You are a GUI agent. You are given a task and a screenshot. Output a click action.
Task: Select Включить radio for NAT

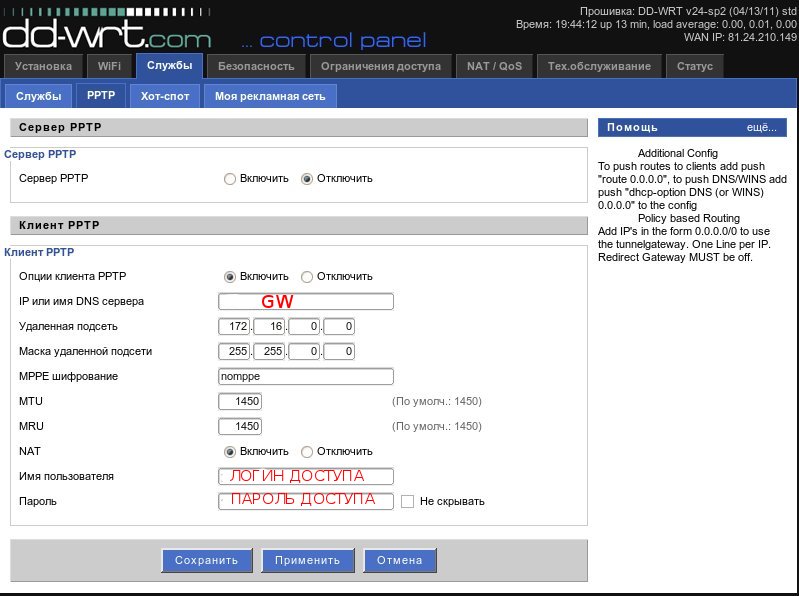[x=230, y=451]
